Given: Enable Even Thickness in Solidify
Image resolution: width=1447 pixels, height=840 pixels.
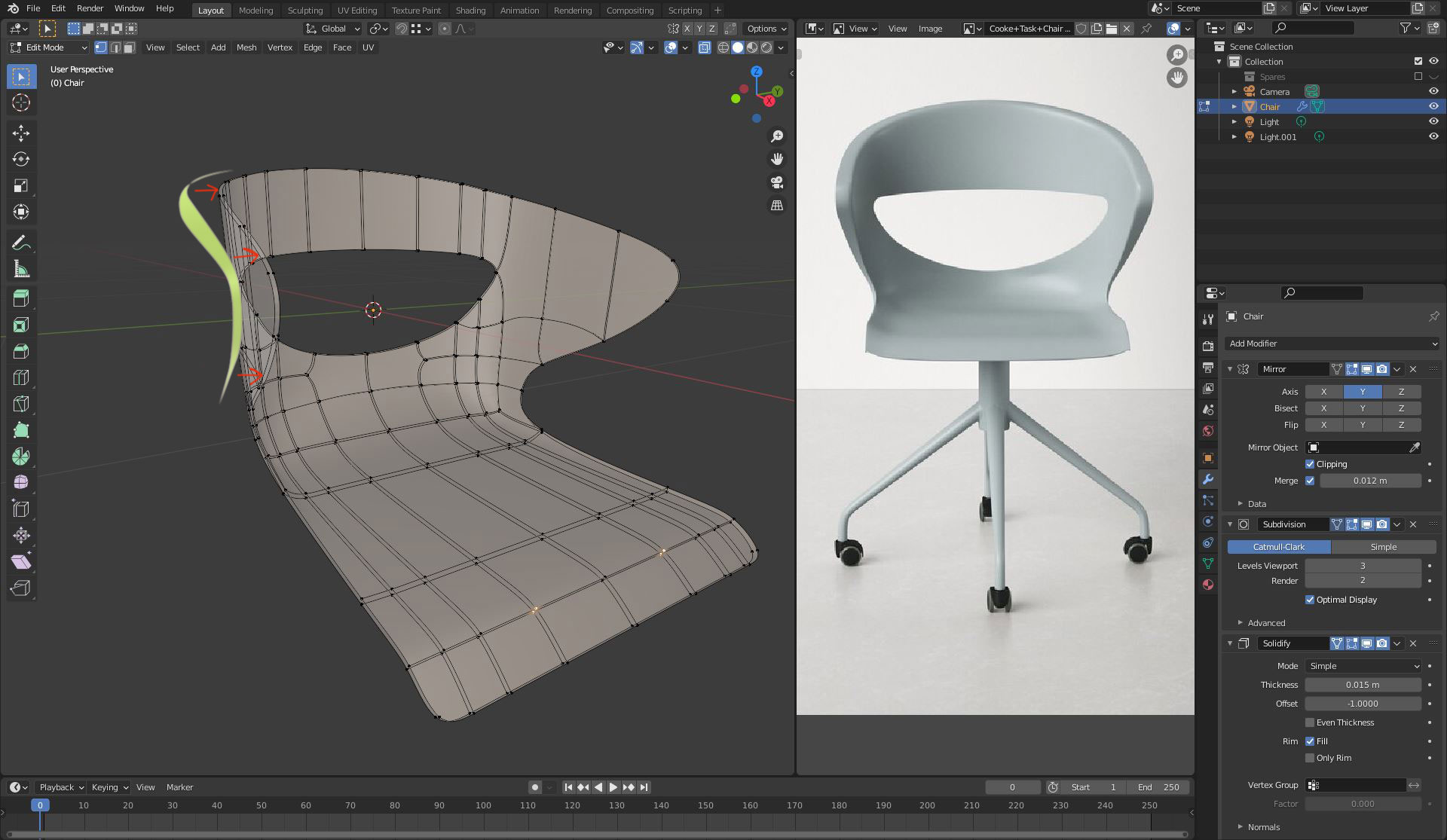Looking at the screenshot, I should coord(1310,722).
